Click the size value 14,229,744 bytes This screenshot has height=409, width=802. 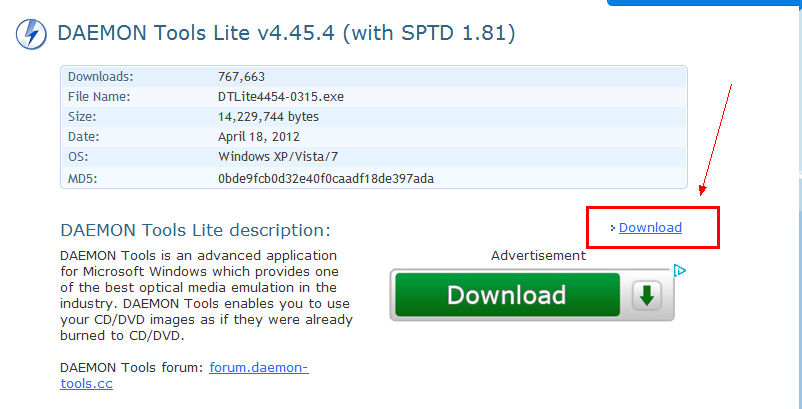[x=268, y=116]
